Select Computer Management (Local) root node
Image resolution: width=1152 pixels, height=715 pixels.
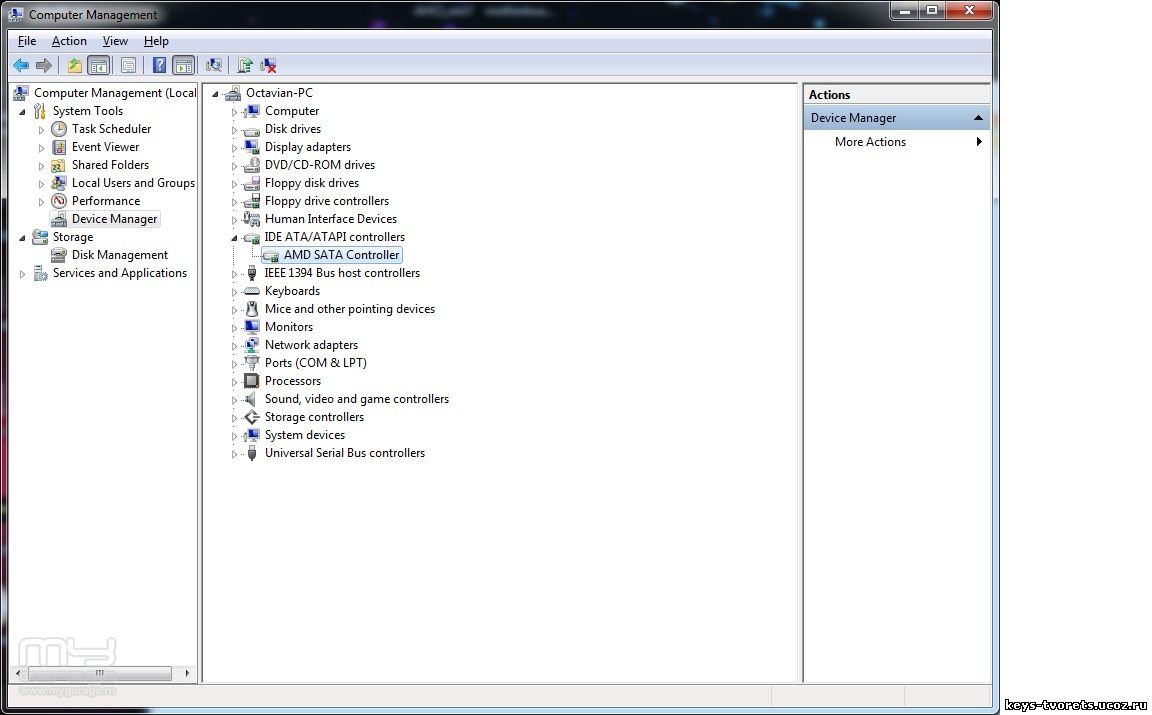pyautogui.click(x=115, y=93)
